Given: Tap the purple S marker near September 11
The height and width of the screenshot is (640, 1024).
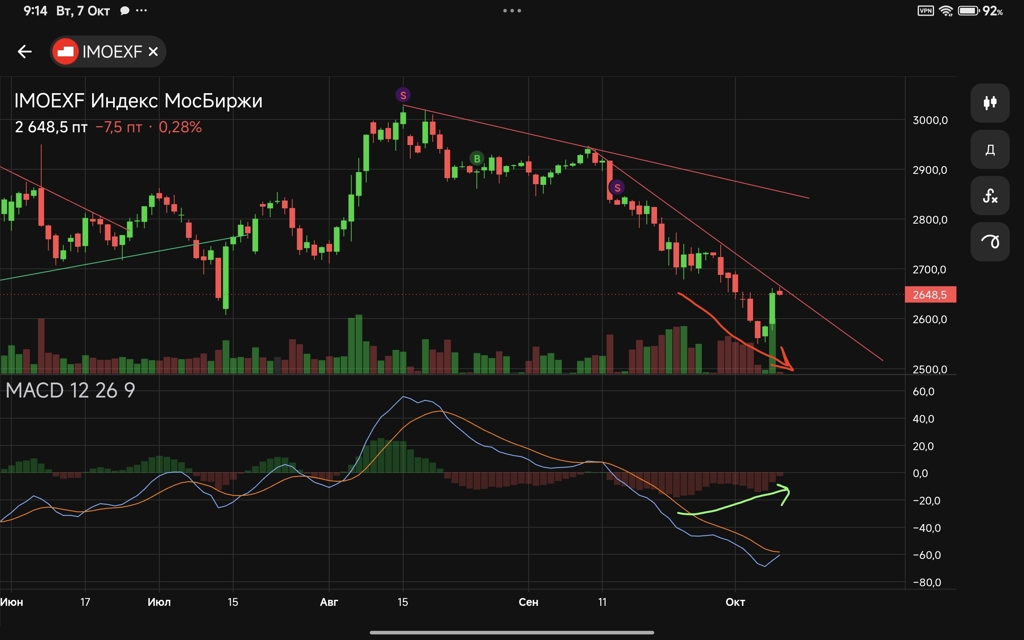Looking at the screenshot, I should point(617,187).
